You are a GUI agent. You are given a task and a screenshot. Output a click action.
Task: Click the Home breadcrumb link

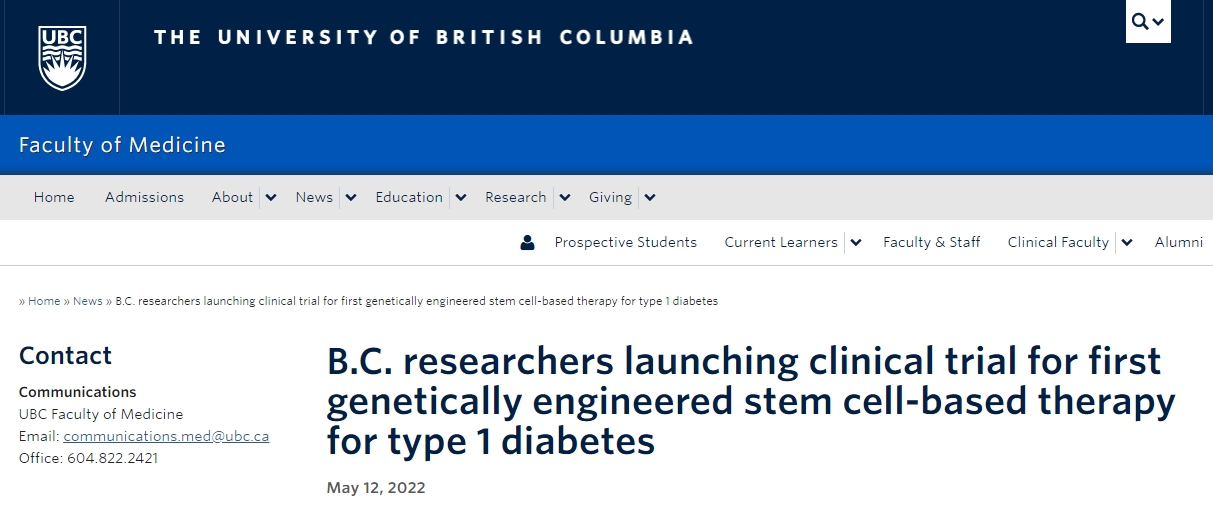[x=44, y=301]
